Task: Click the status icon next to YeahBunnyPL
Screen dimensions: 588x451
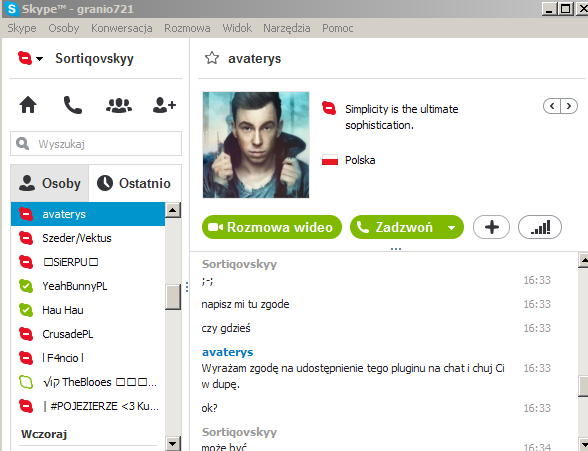Action: tap(26, 286)
